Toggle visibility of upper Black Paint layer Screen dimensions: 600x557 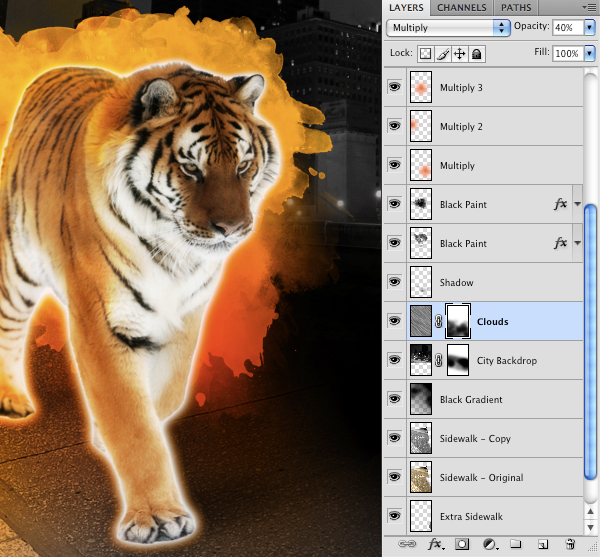pyautogui.click(x=395, y=204)
